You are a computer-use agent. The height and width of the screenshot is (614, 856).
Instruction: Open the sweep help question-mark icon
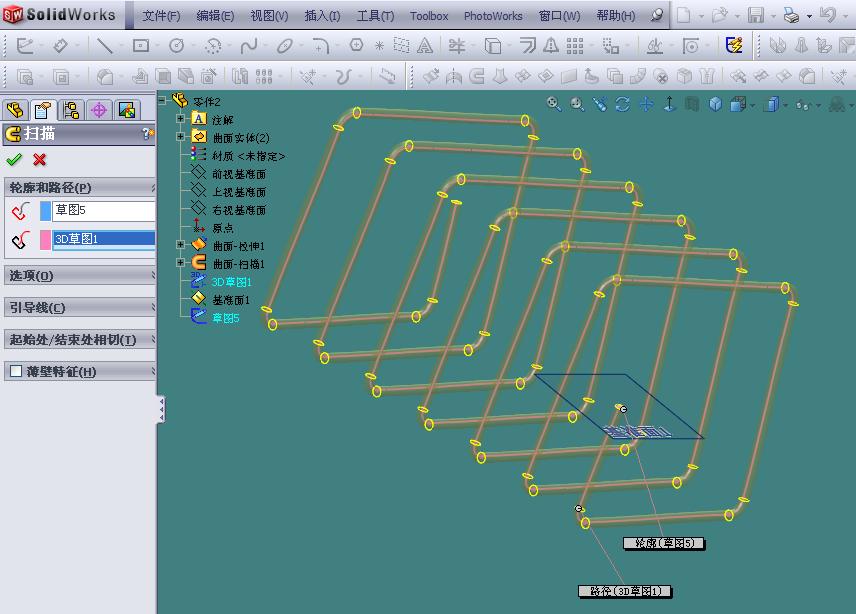(x=147, y=133)
